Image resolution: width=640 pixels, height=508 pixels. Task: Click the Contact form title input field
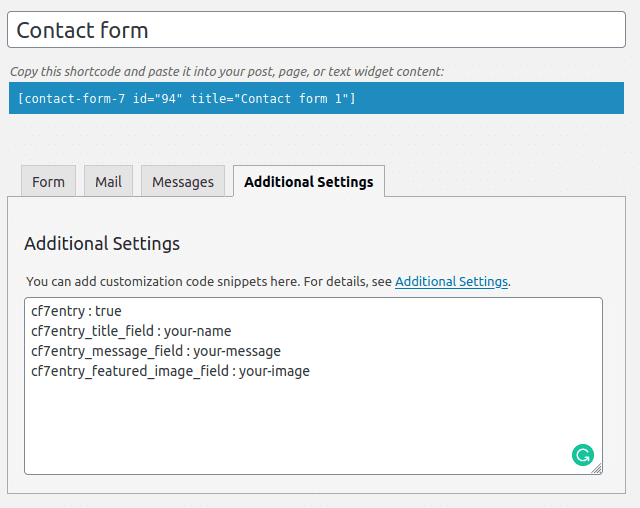[316, 30]
